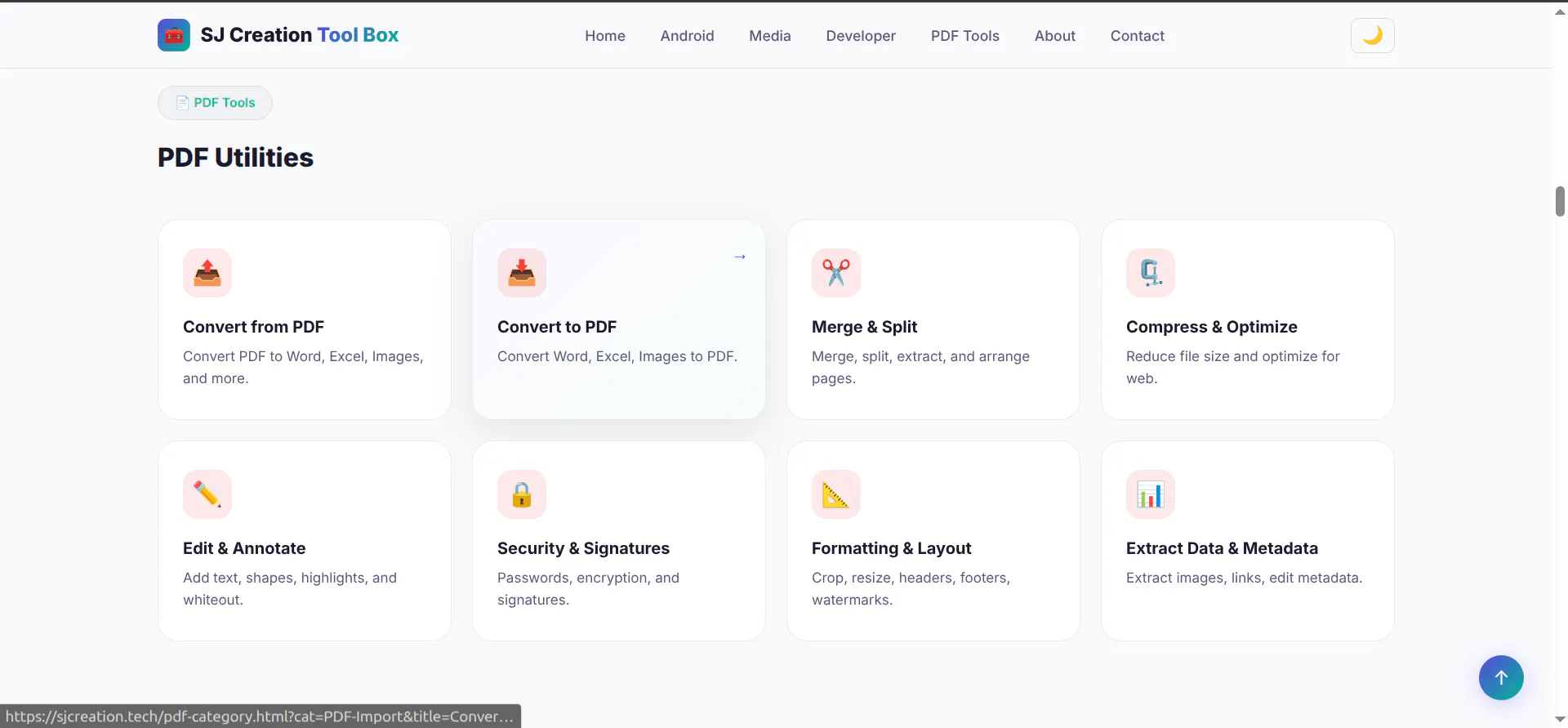Click text 'Reduce file size and optimize for web.'

coord(1232,368)
